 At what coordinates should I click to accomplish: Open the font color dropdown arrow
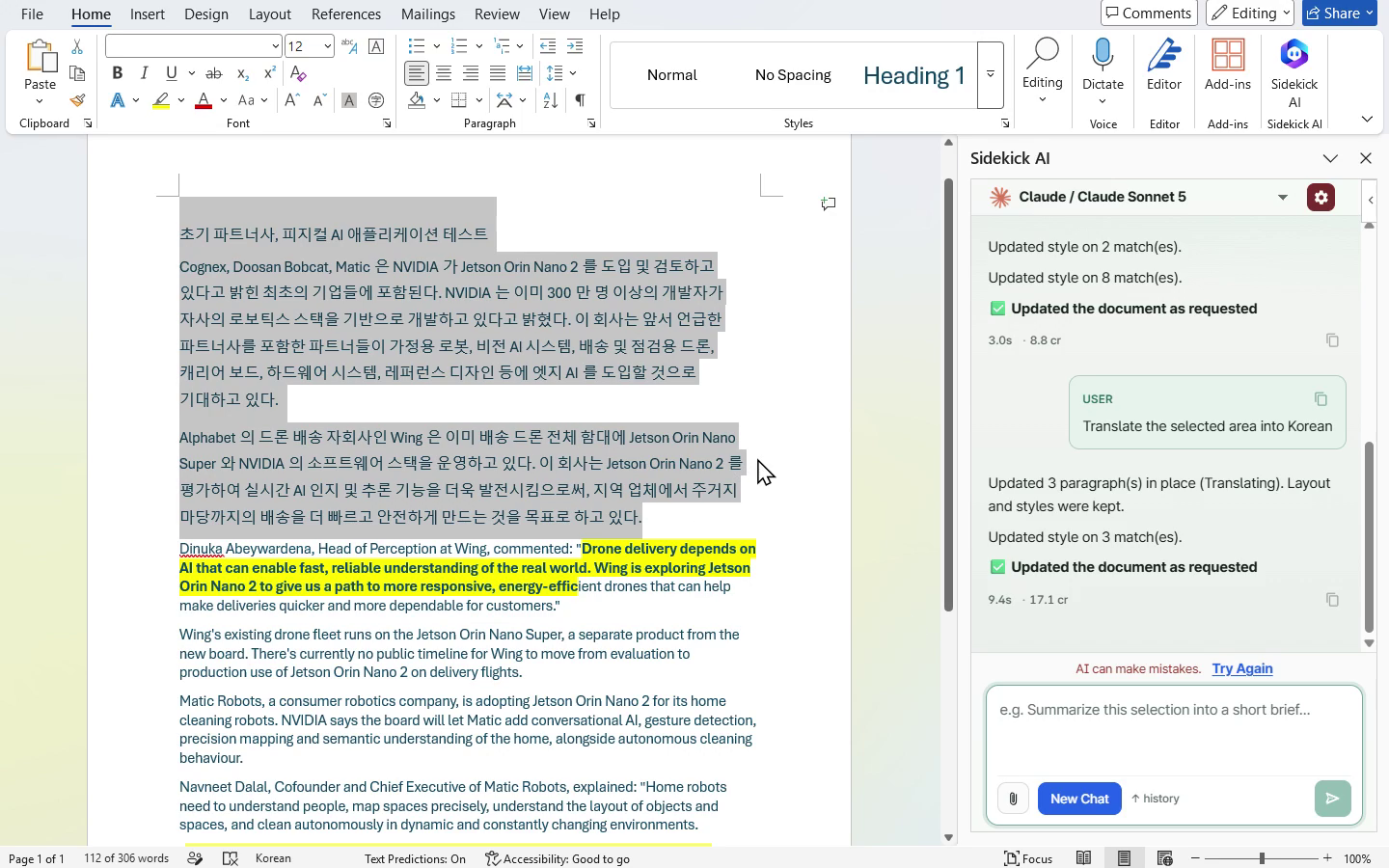coord(223,100)
